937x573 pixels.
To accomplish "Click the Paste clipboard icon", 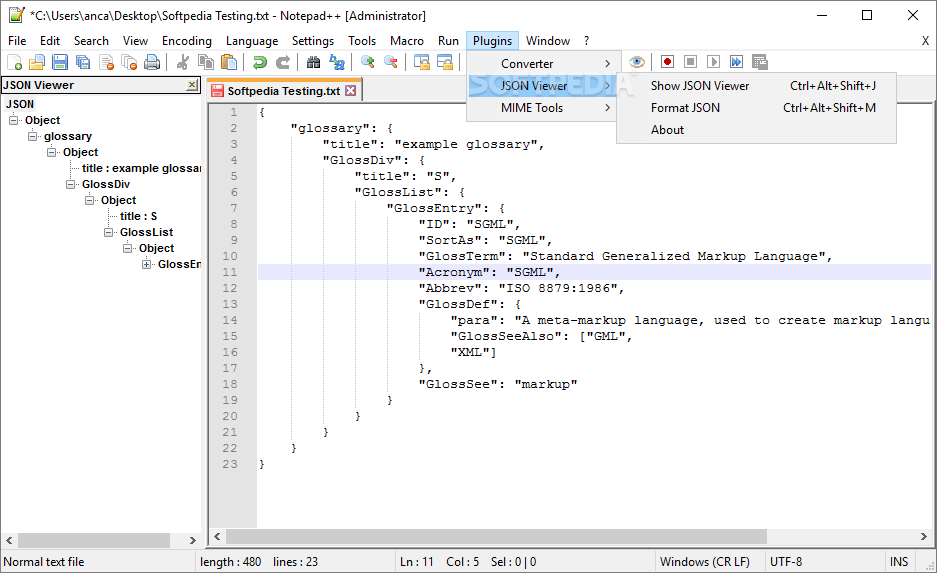I will (x=229, y=62).
